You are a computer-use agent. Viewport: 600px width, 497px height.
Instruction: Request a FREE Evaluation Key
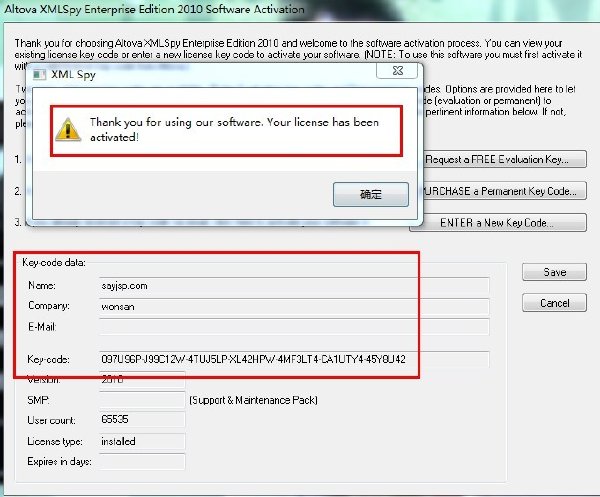(504, 159)
